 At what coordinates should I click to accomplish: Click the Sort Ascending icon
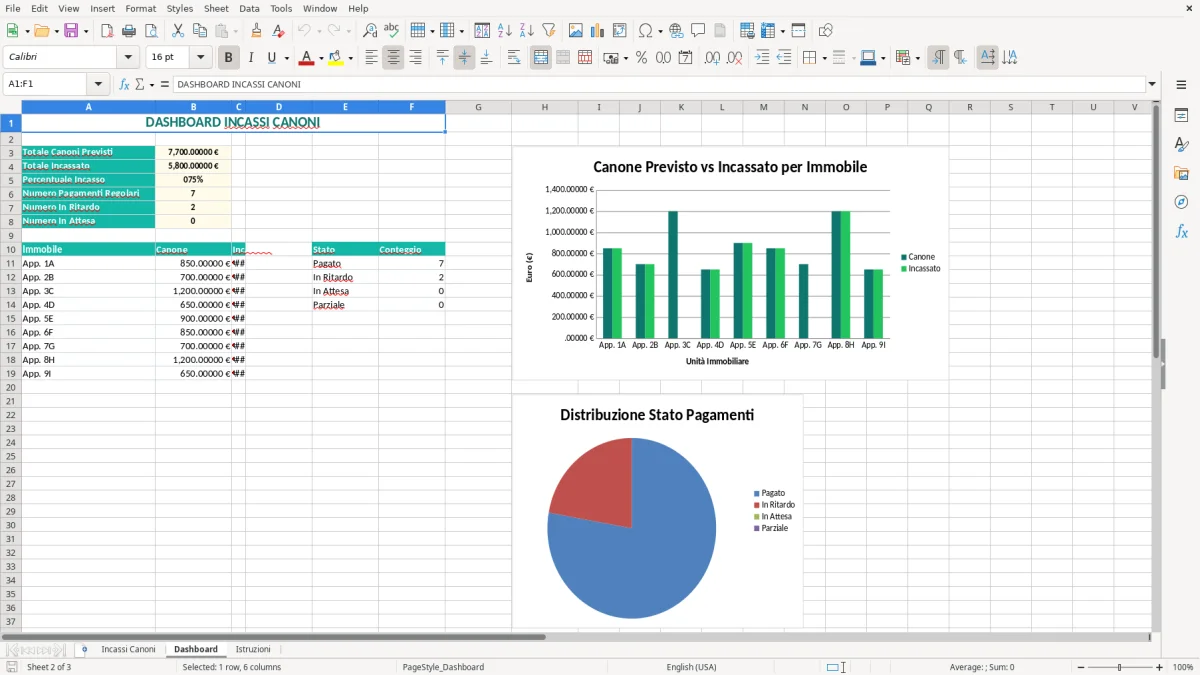point(505,31)
